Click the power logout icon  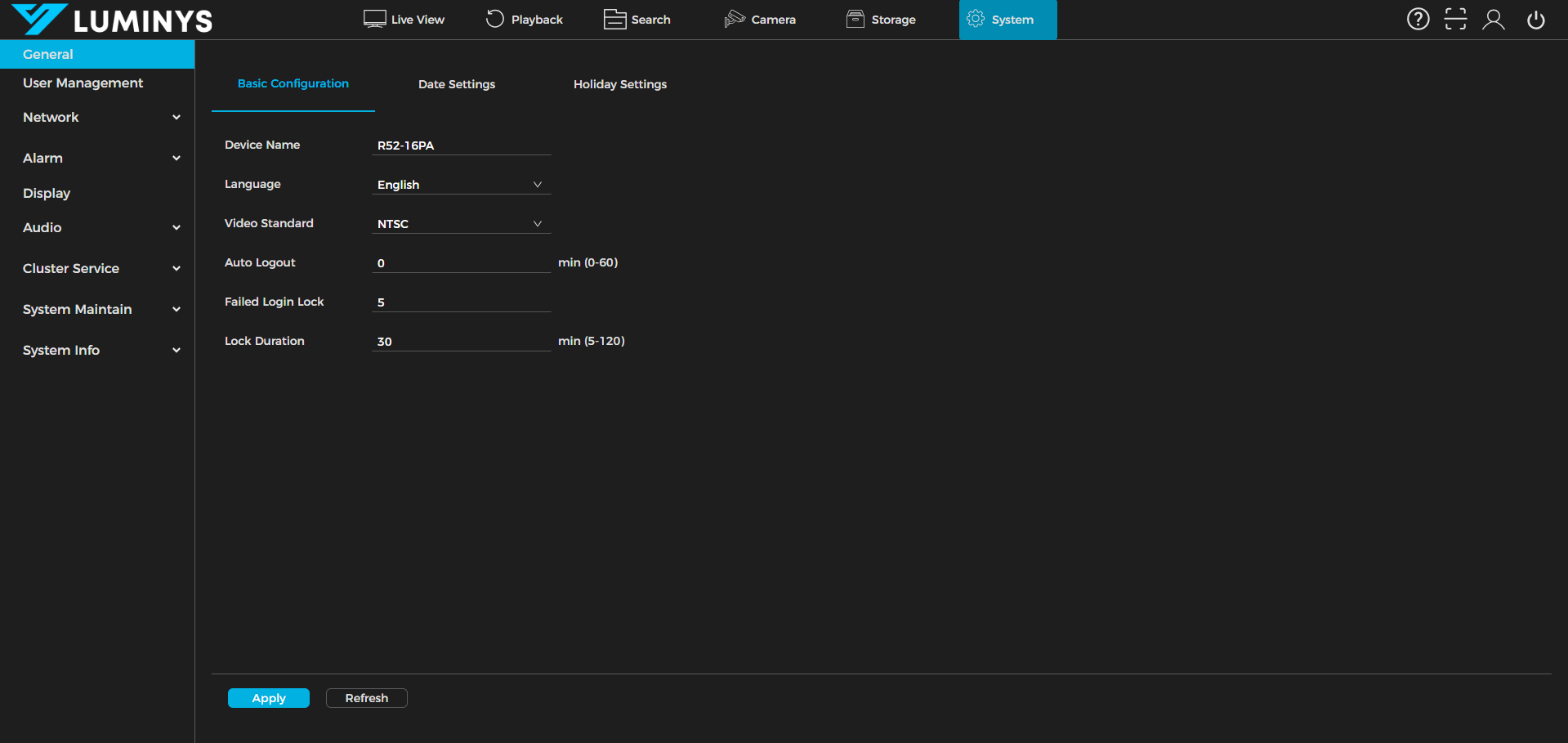tap(1535, 20)
